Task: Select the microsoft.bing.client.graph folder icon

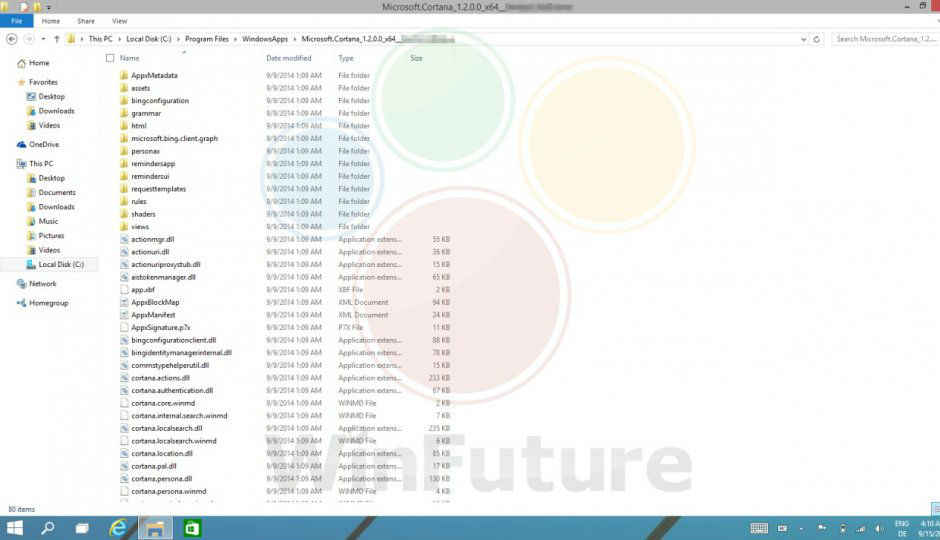Action: pyautogui.click(x=124, y=138)
